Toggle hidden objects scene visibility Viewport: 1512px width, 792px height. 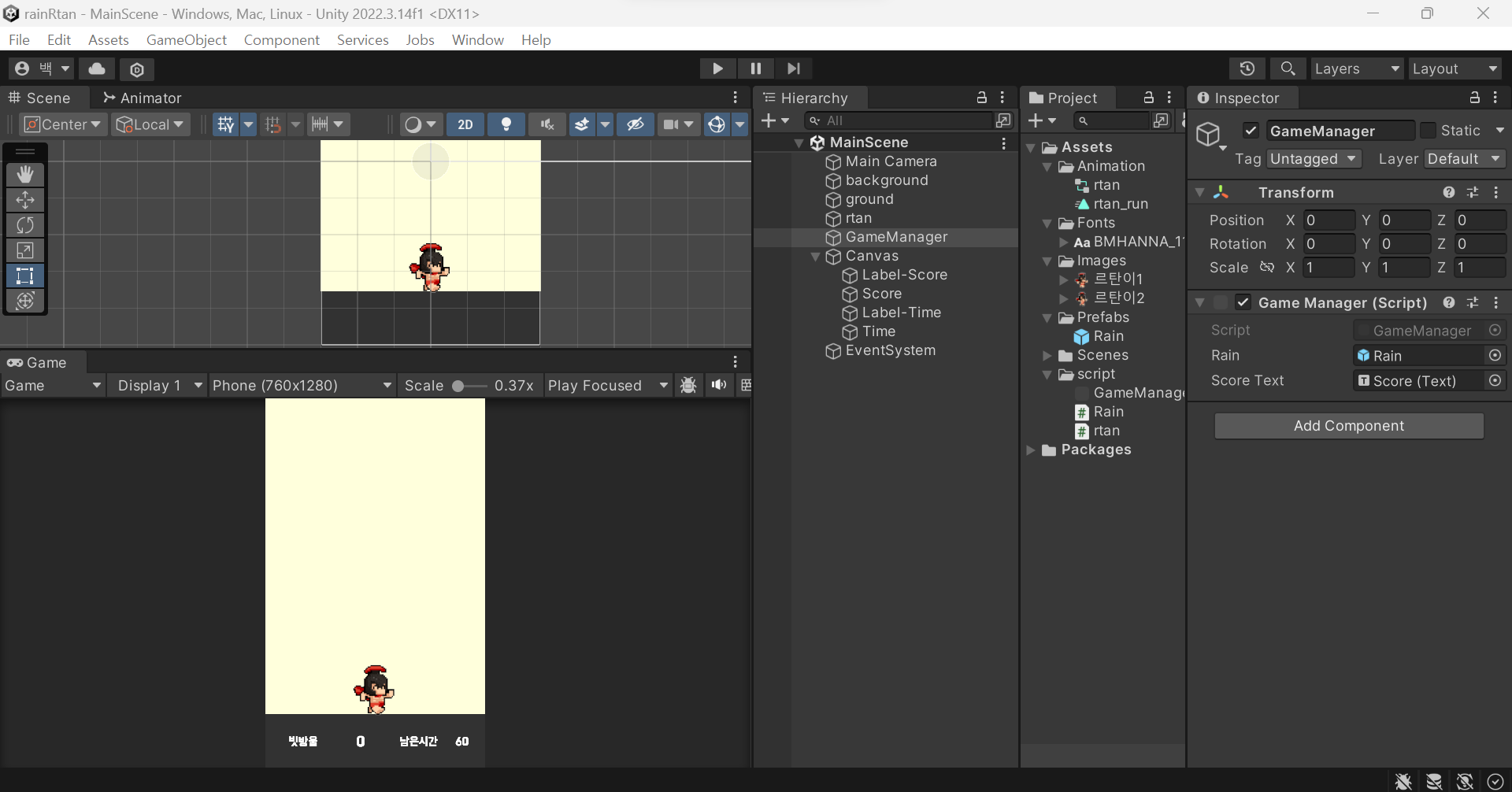pyautogui.click(x=636, y=124)
